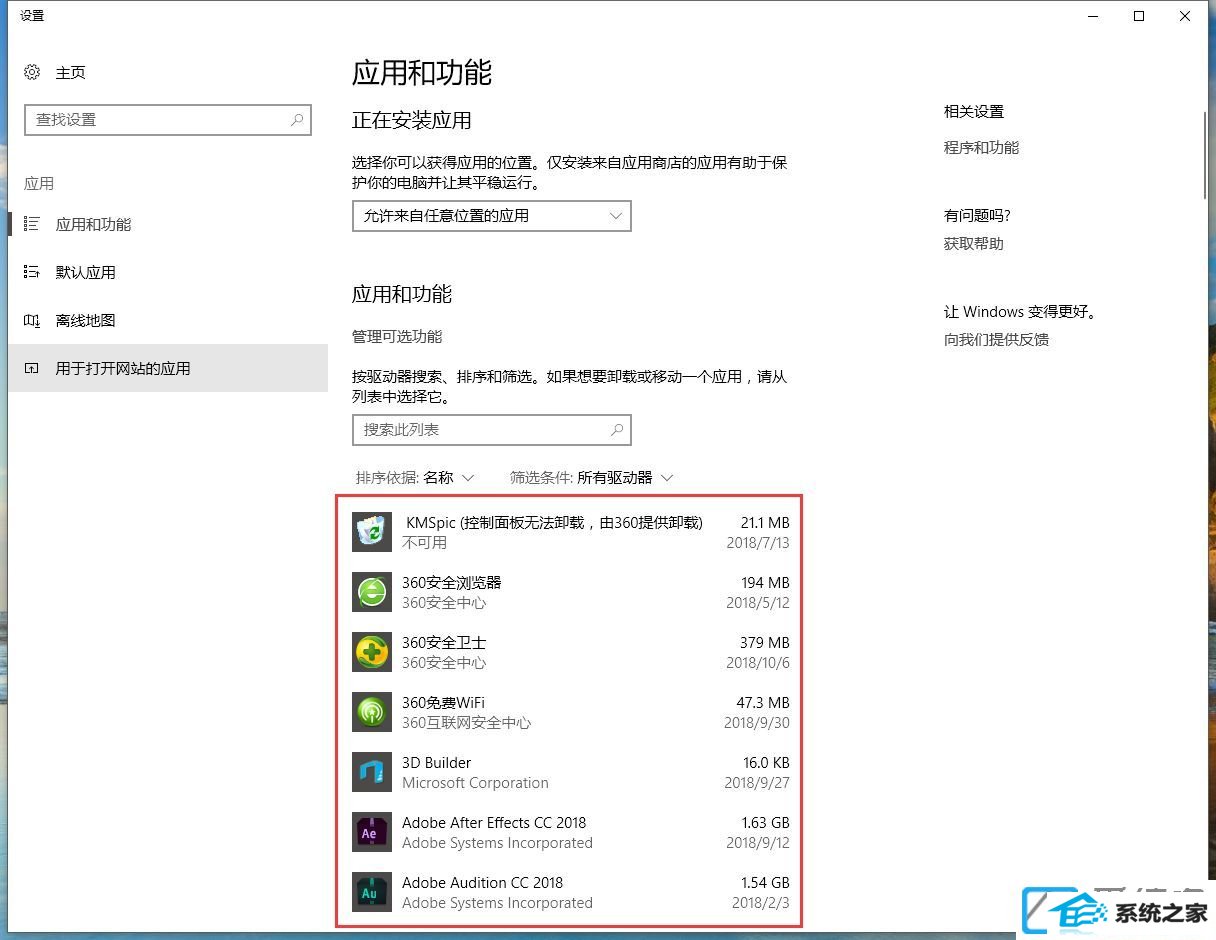
Task: Select the 360免费WiFi app name
Action: tap(443, 703)
